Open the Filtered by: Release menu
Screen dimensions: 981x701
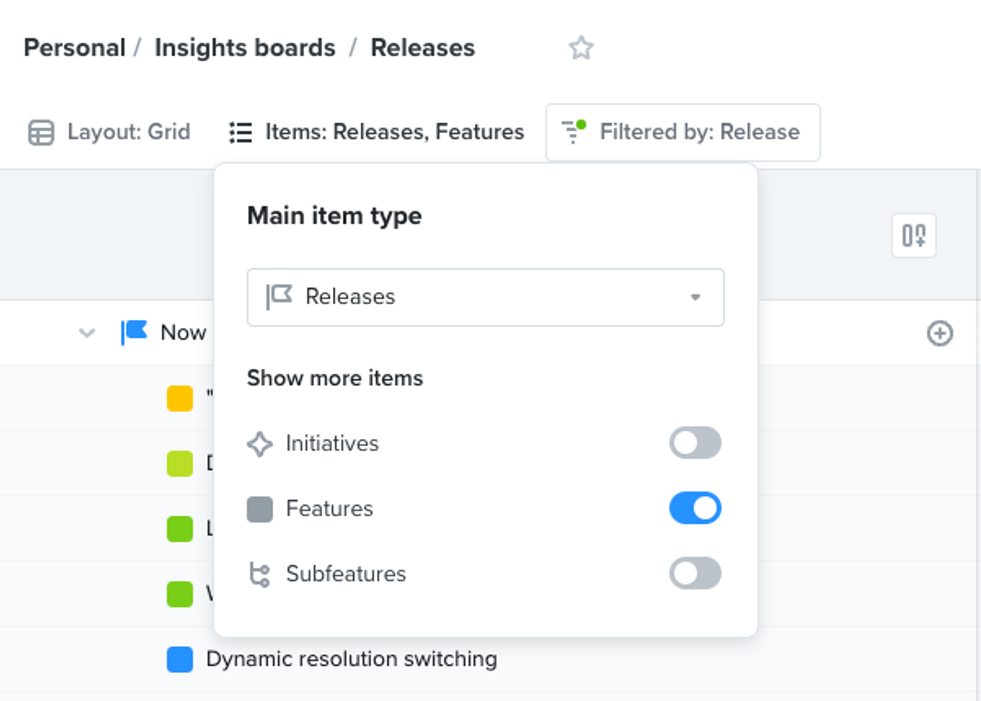click(683, 132)
